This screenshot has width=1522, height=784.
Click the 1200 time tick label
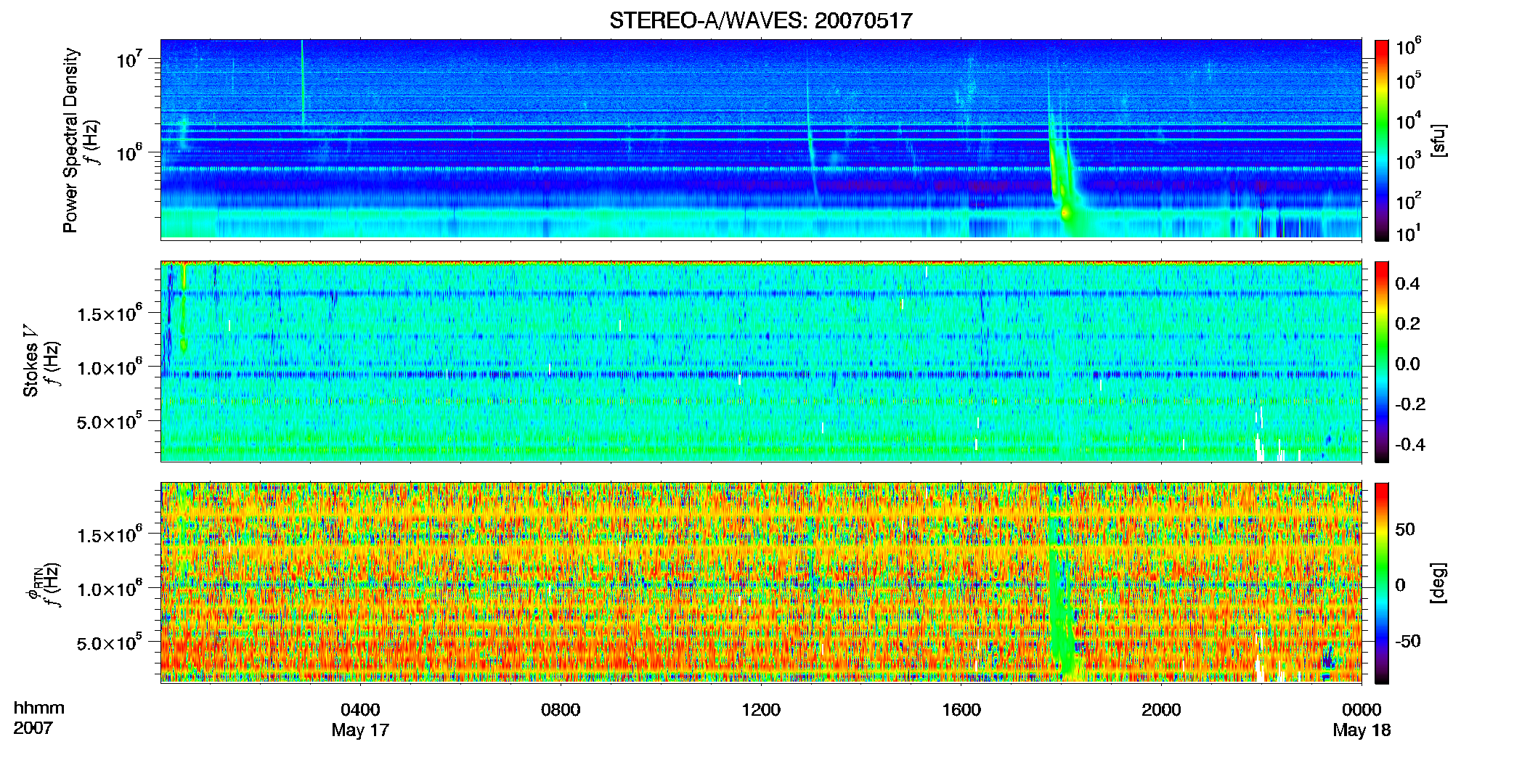click(x=761, y=710)
